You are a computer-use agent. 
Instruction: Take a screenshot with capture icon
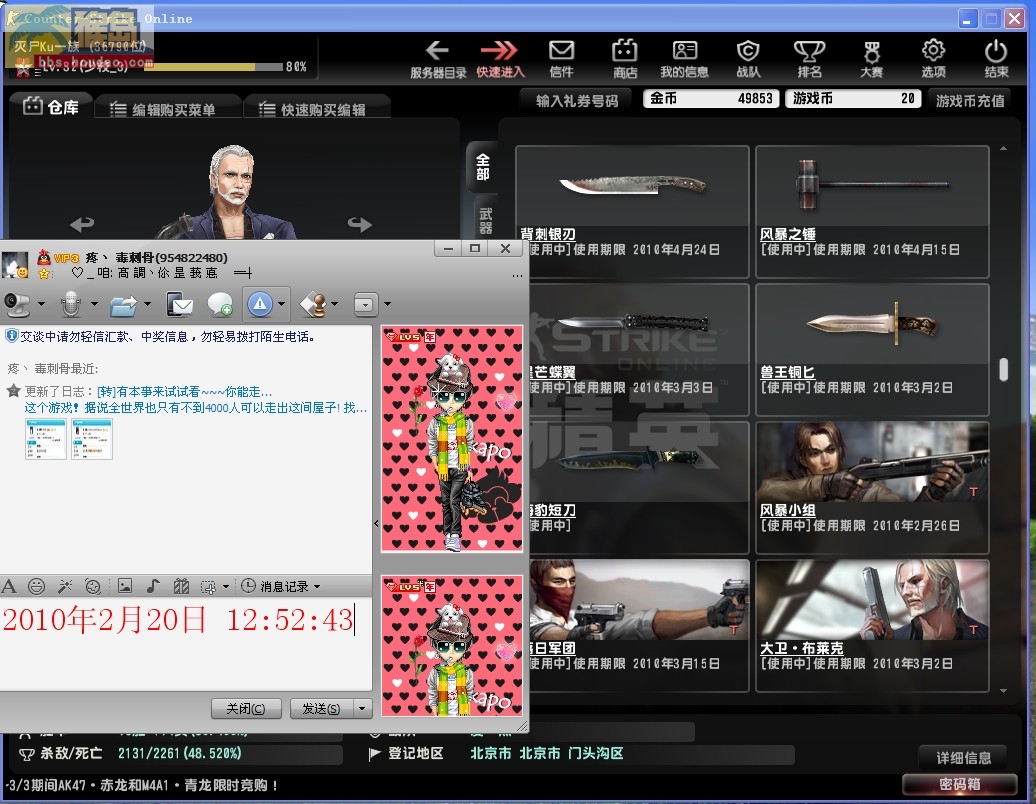(x=208, y=587)
